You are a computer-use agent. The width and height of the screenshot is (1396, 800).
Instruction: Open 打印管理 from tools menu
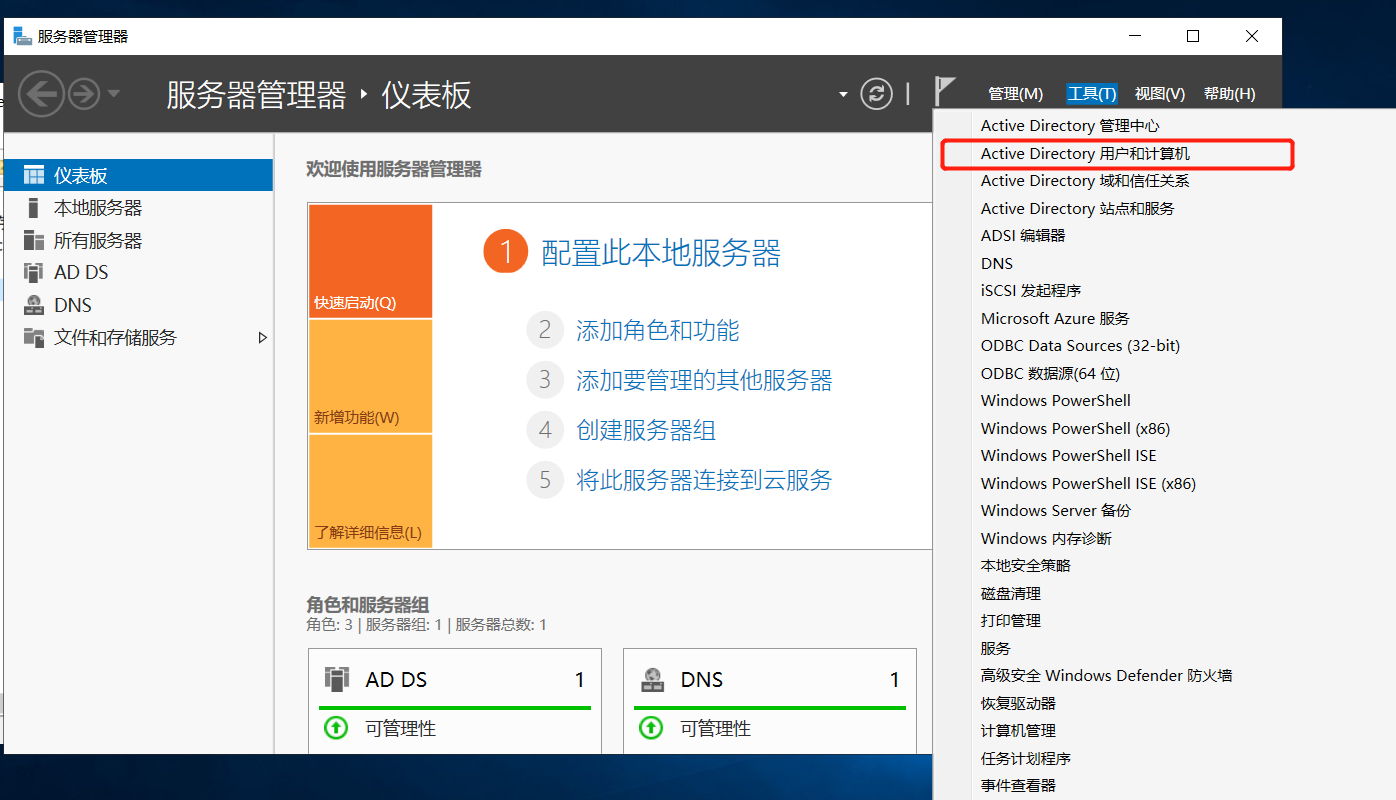tap(1011, 621)
